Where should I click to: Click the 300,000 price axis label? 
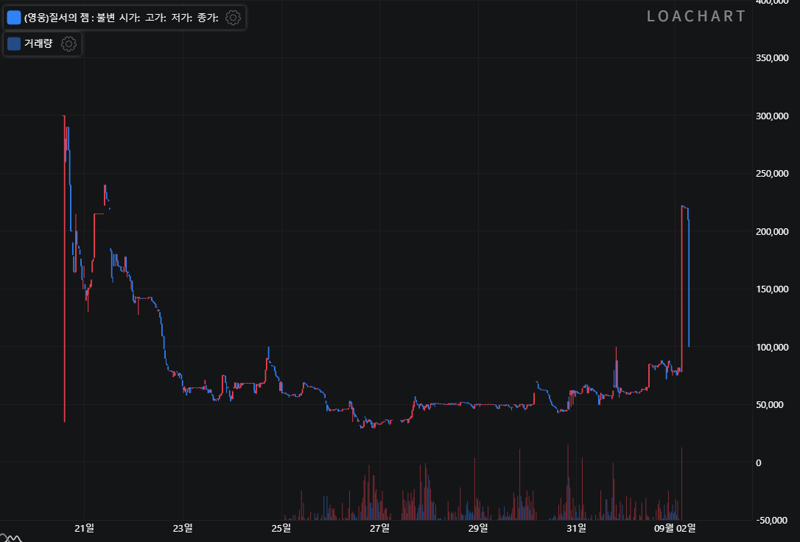772,116
